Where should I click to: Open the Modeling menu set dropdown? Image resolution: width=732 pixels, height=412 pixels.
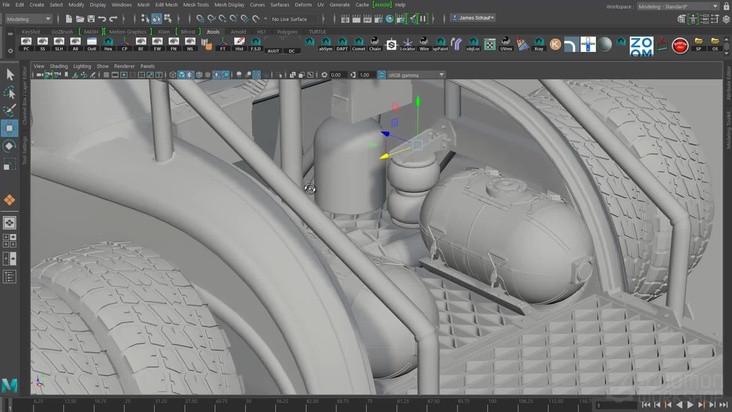(28, 19)
